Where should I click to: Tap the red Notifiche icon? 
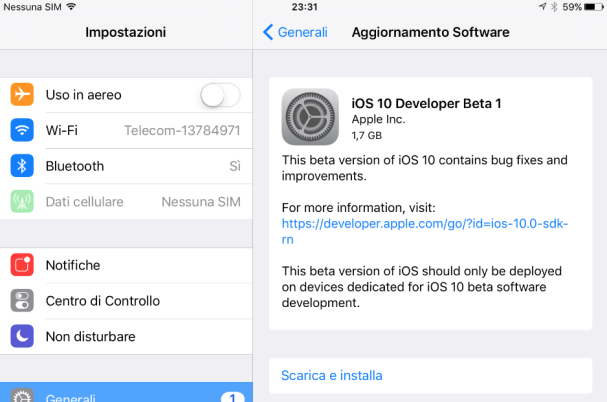[22, 265]
